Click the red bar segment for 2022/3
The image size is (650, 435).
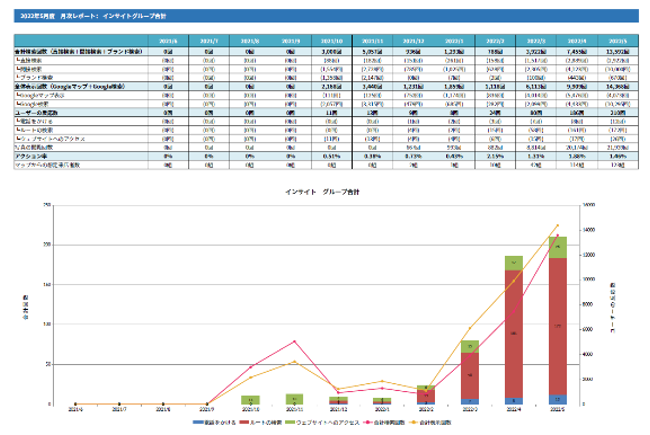(x=470, y=378)
